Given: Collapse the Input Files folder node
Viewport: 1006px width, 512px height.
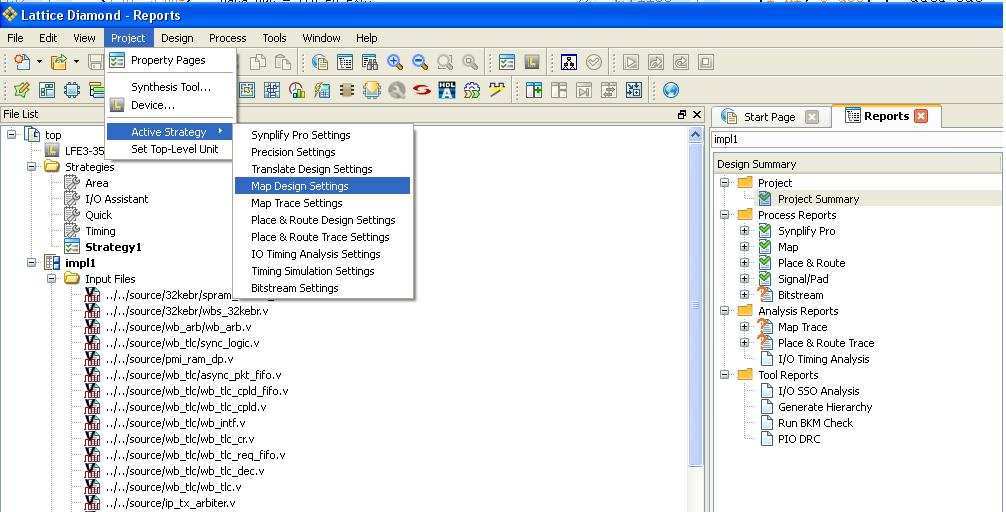Looking at the screenshot, I should click(x=52, y=279).
